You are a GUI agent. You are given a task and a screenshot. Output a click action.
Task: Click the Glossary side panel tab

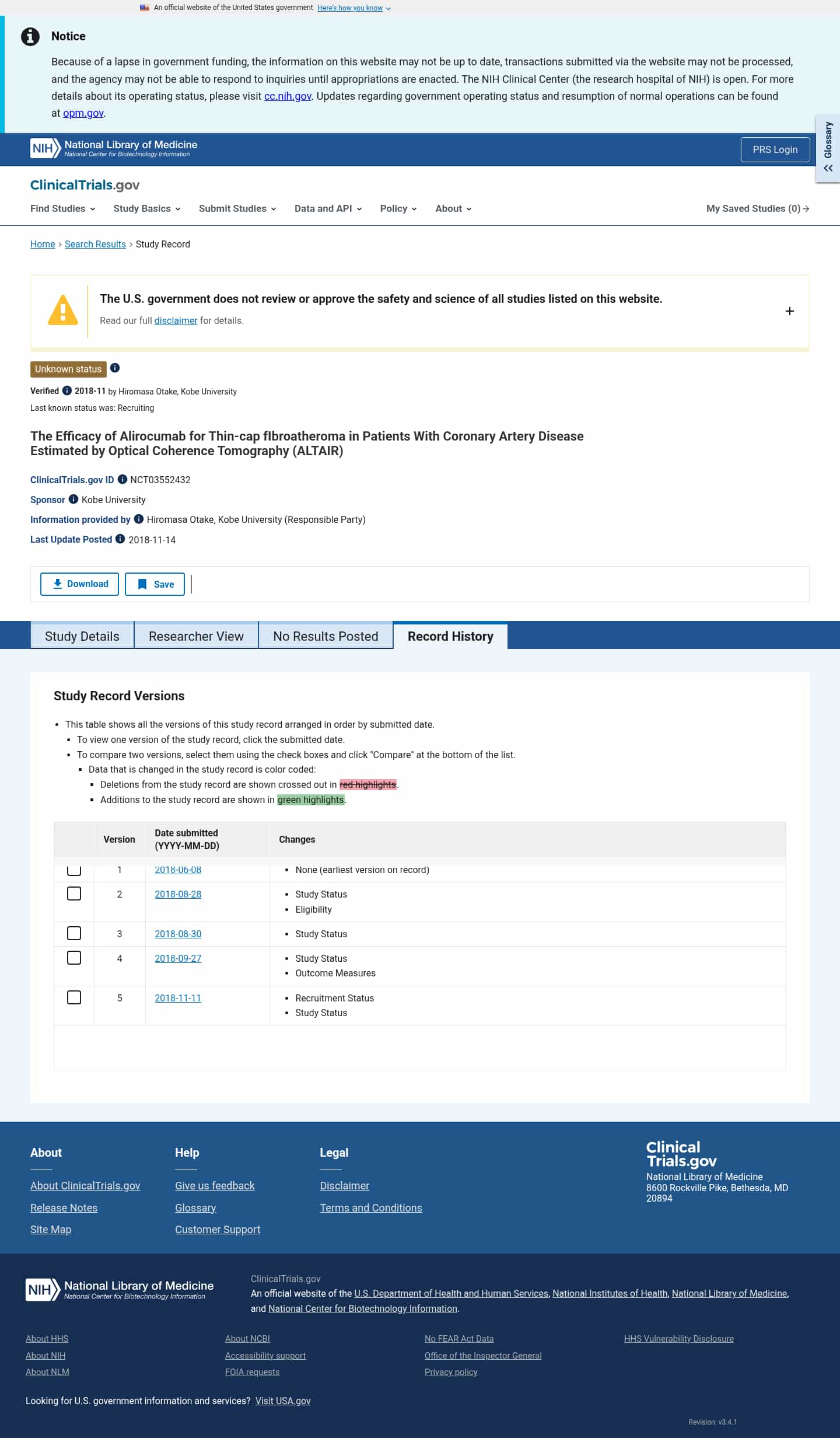[x=828, y=148]
